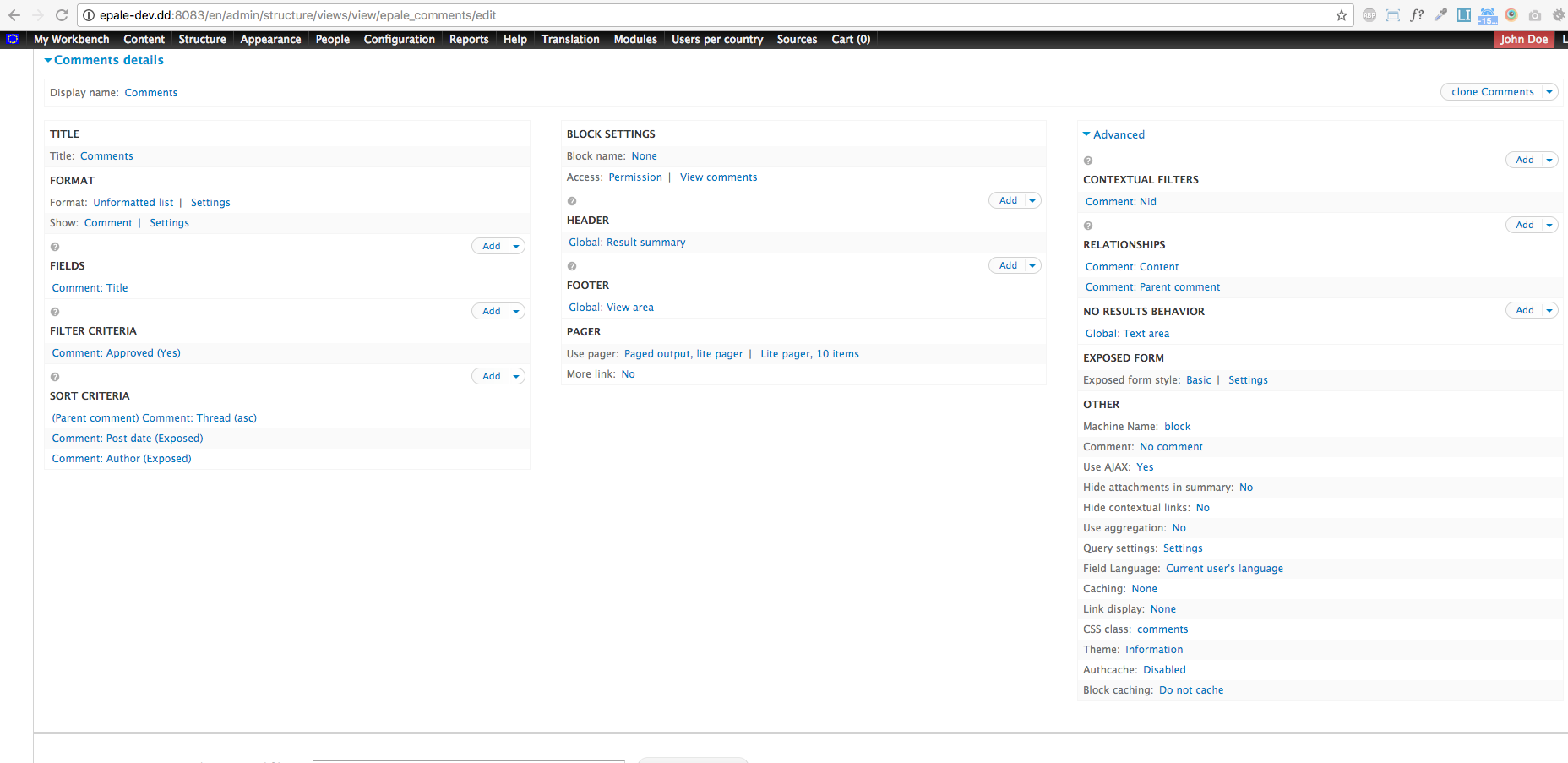Edit the Comment: Approved (Yes) filter
The image size is (1568, 763).
(x=116, y=352)
